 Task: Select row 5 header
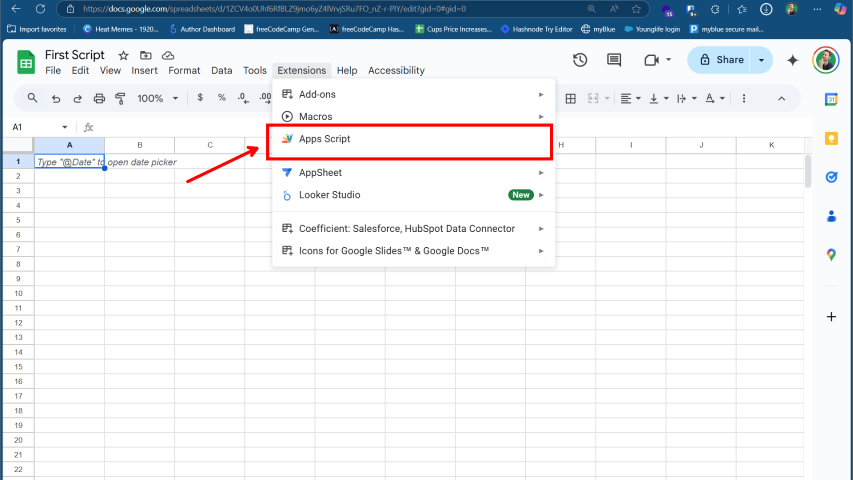point(18,220)
